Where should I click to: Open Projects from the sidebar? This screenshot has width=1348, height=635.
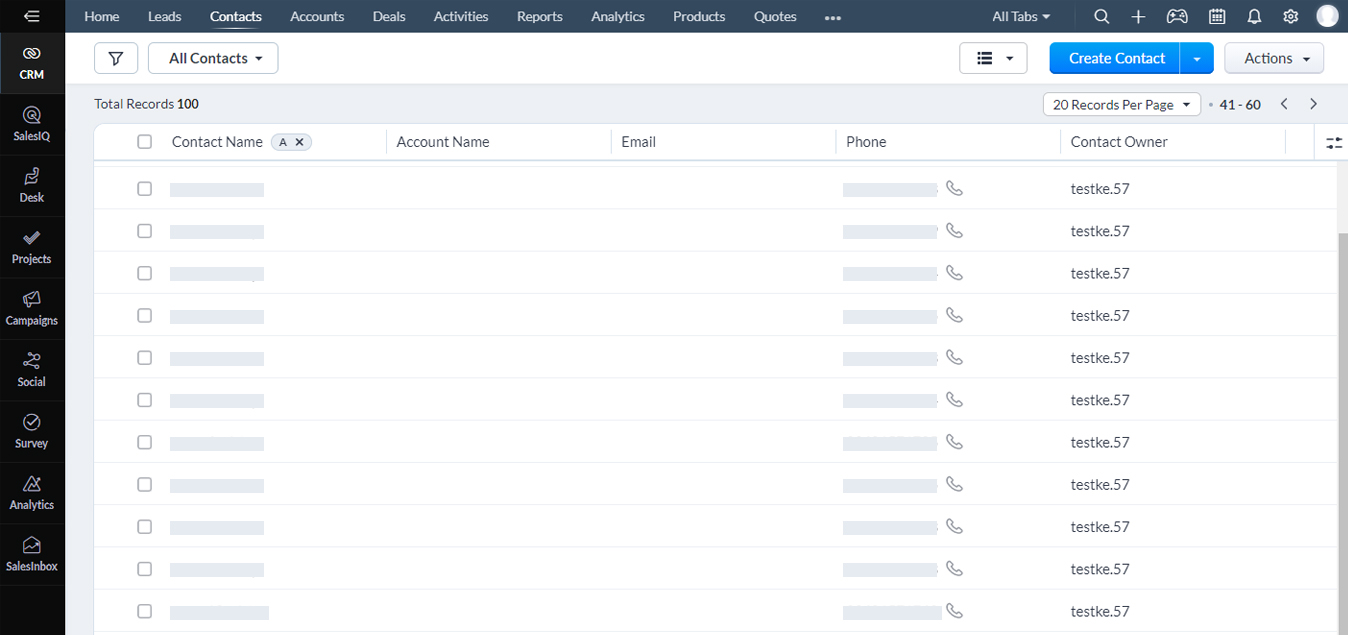click(32, 247)
